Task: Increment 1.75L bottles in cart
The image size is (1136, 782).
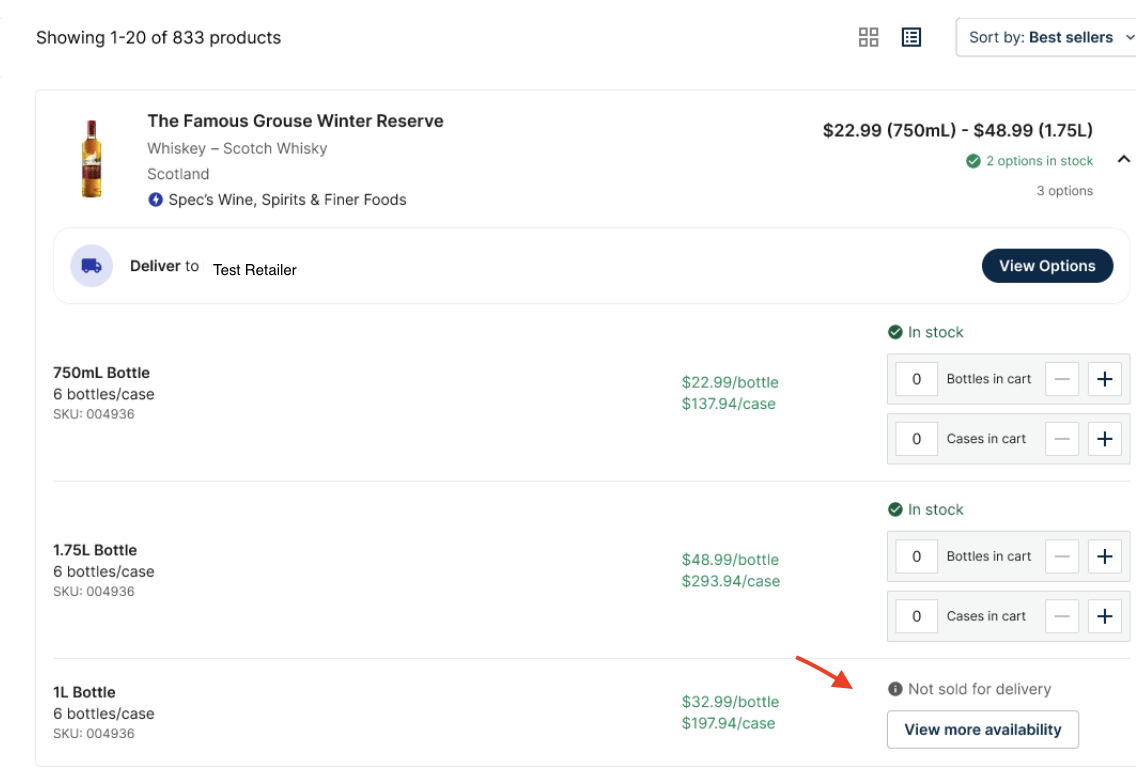Action: 1104,556
